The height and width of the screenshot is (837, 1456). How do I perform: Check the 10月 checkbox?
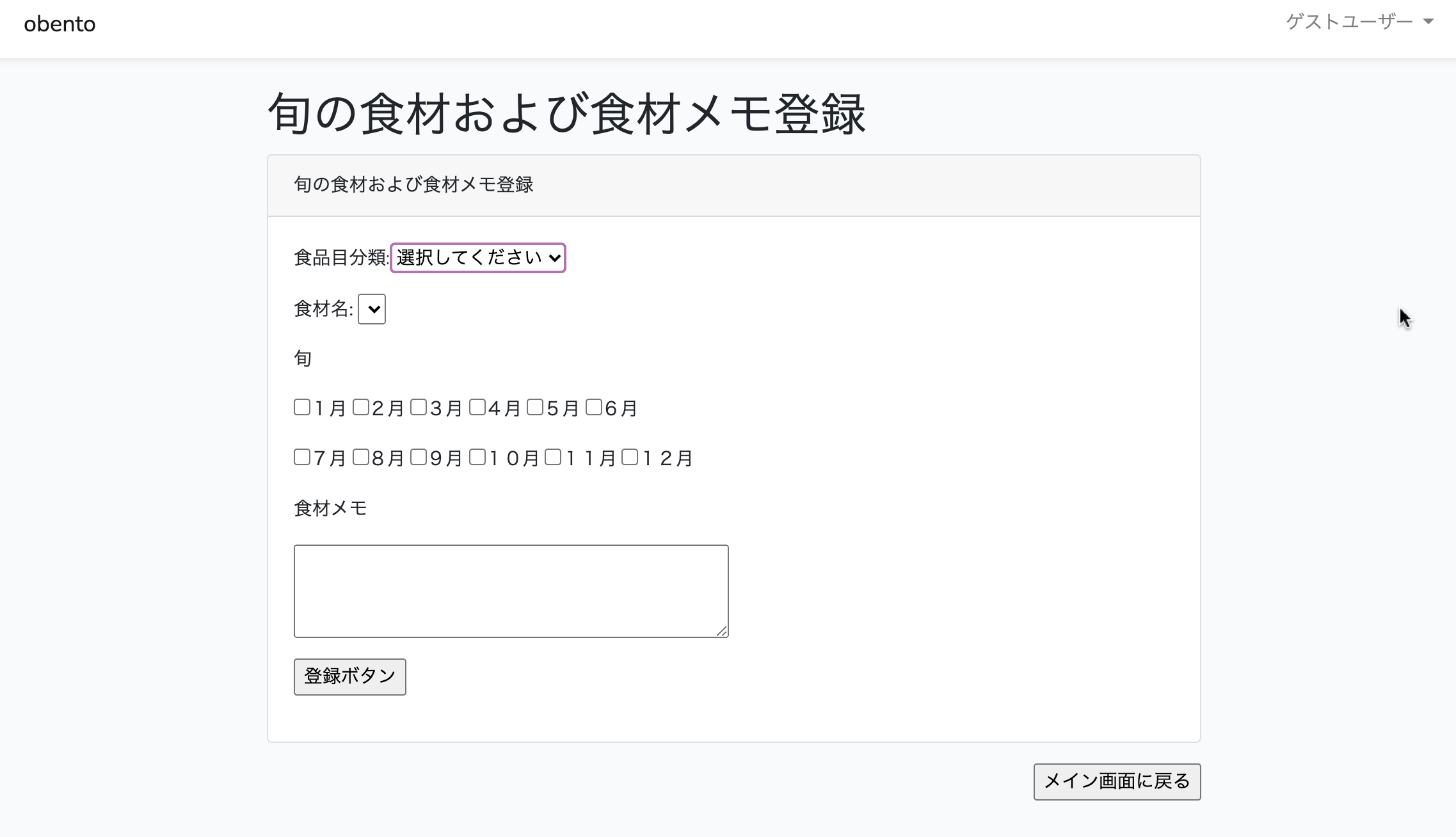477,457
